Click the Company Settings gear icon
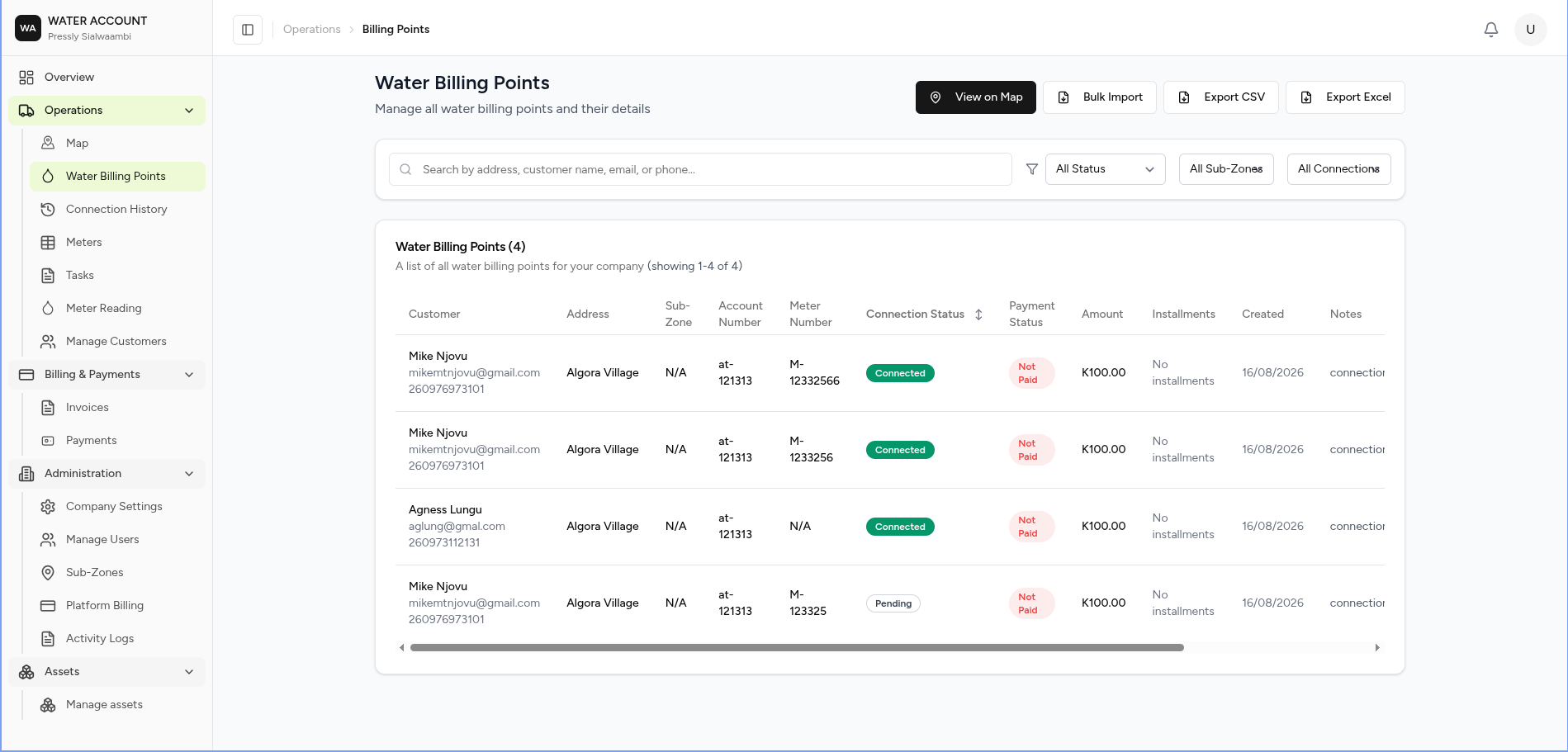1568x752 pixels. click(48, 507)
